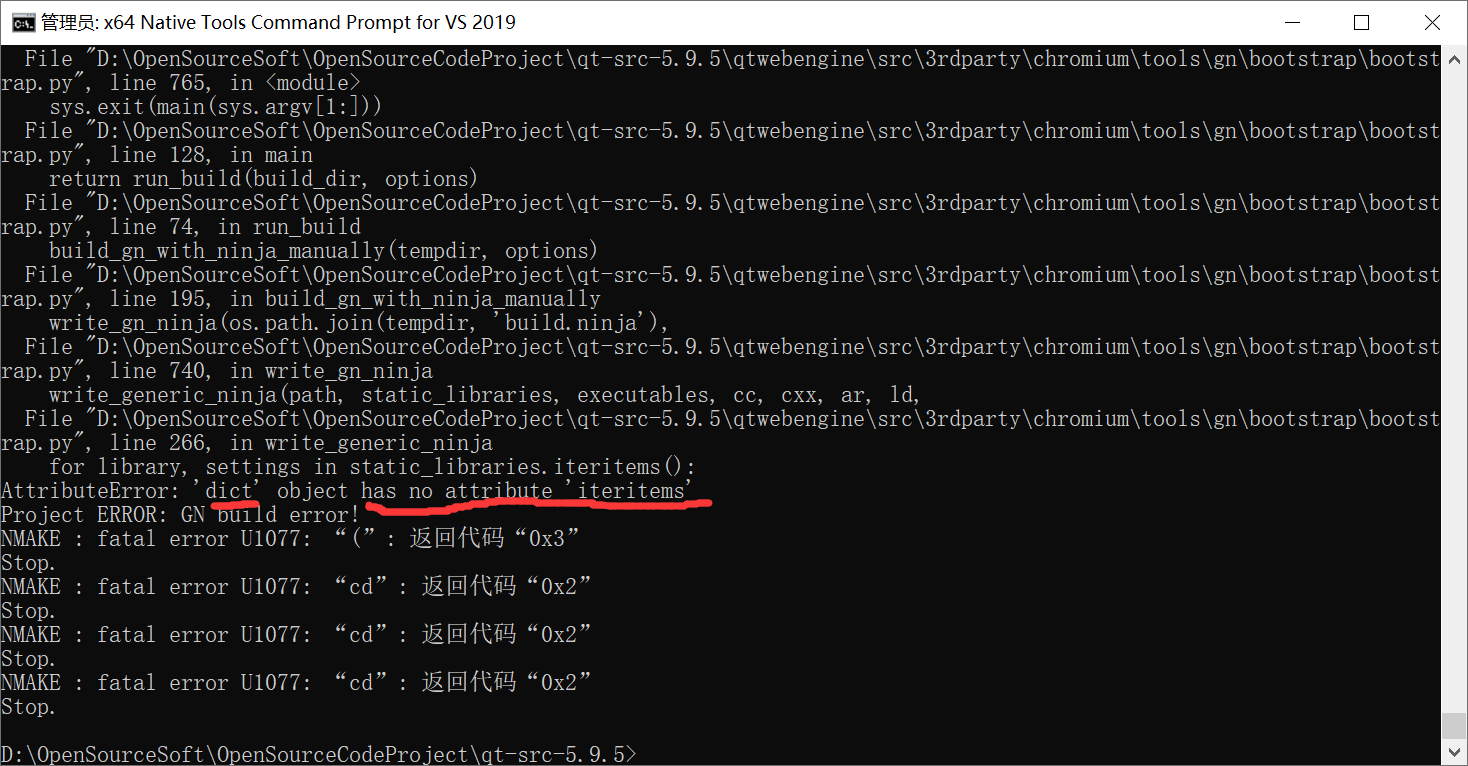This screenshot has width=1468, height=766.
Task: Minimize the command prompt window
Action: coord(1292,22)
